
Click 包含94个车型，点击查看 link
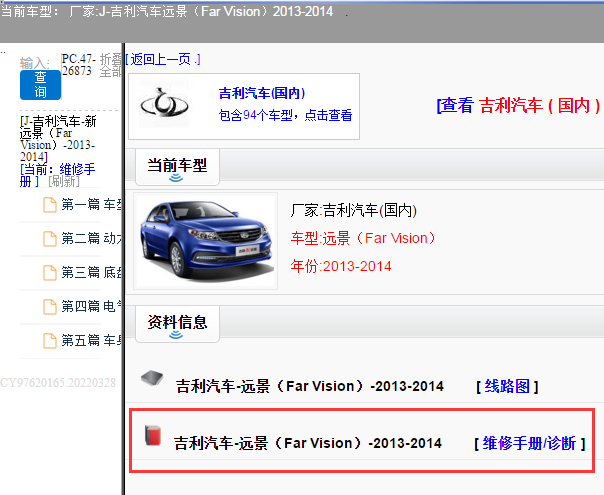(x=285, y=115)
